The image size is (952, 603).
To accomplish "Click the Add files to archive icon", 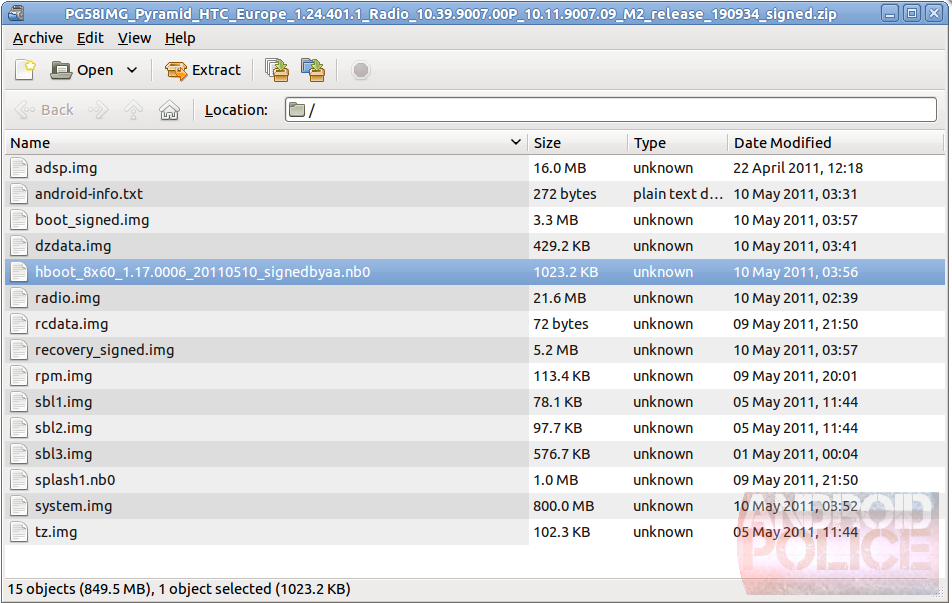I will 277,70.
